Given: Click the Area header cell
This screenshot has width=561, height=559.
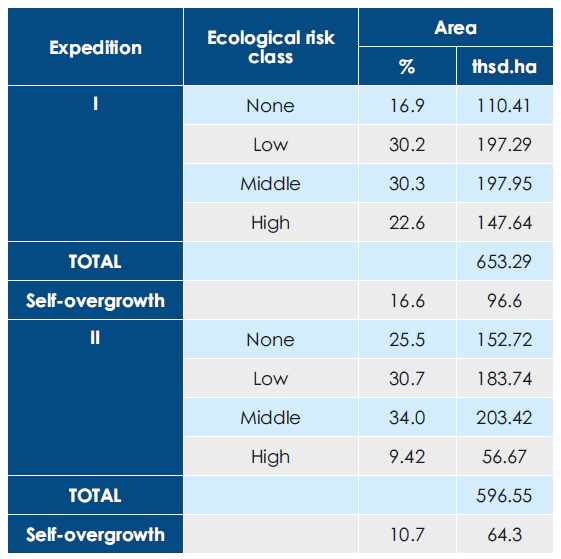Looking at the screenshot, I should 456,27.
